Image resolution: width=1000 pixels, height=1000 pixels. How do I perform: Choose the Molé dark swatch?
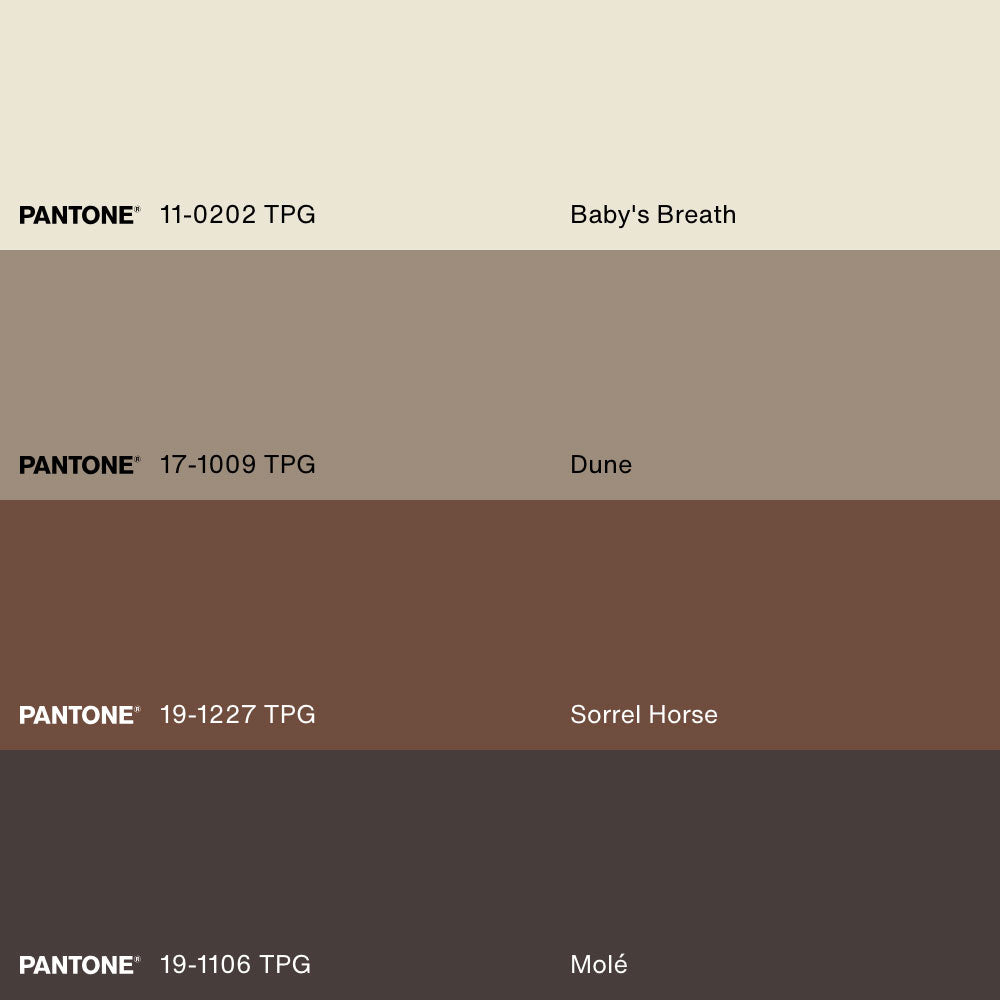pos(500,860)
